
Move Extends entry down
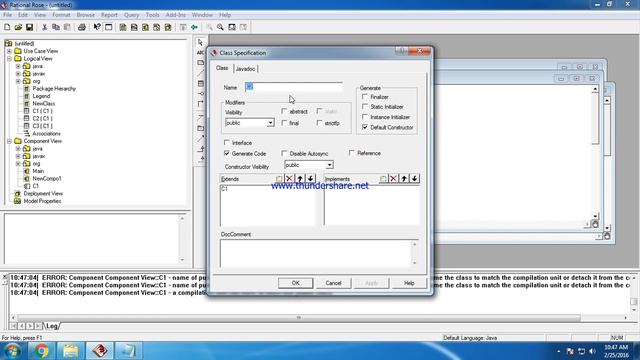pyautogui.click(x=311, y=179)
